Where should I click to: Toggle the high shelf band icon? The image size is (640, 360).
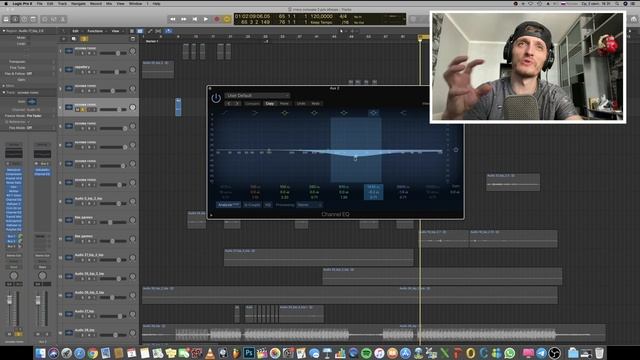pyautogui.click(x=403, y=113)
